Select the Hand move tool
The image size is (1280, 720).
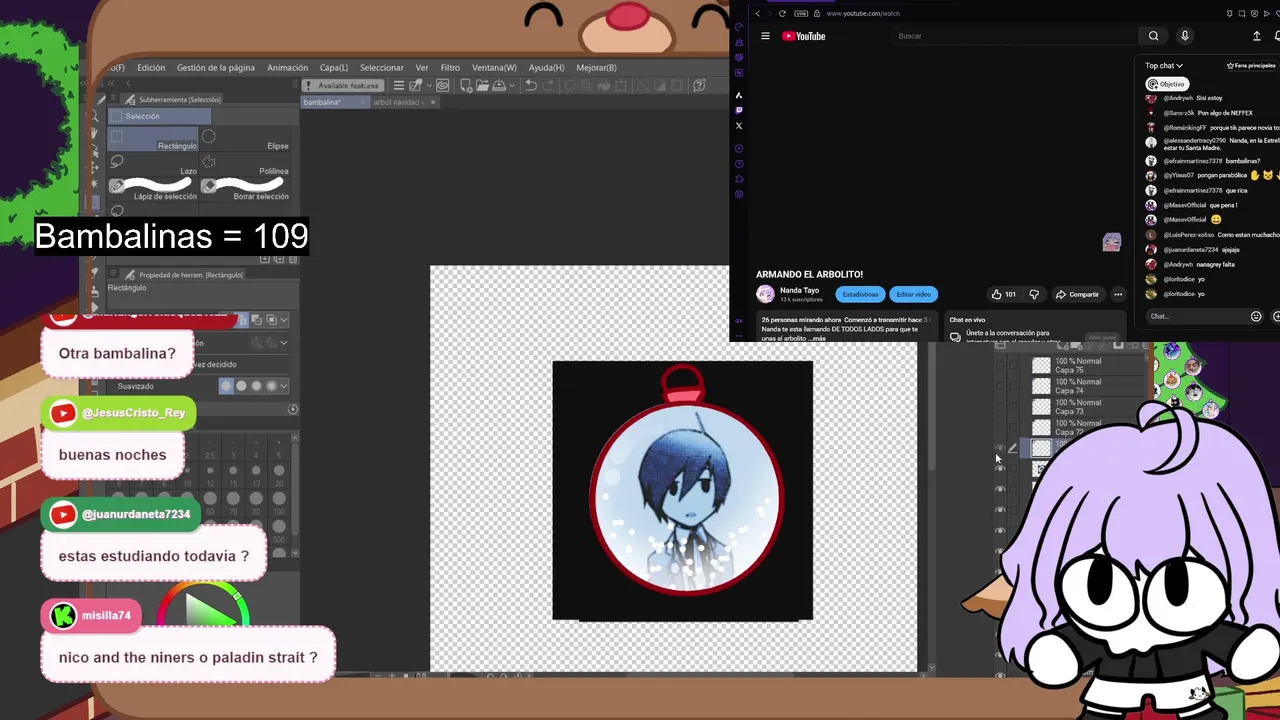94,133
